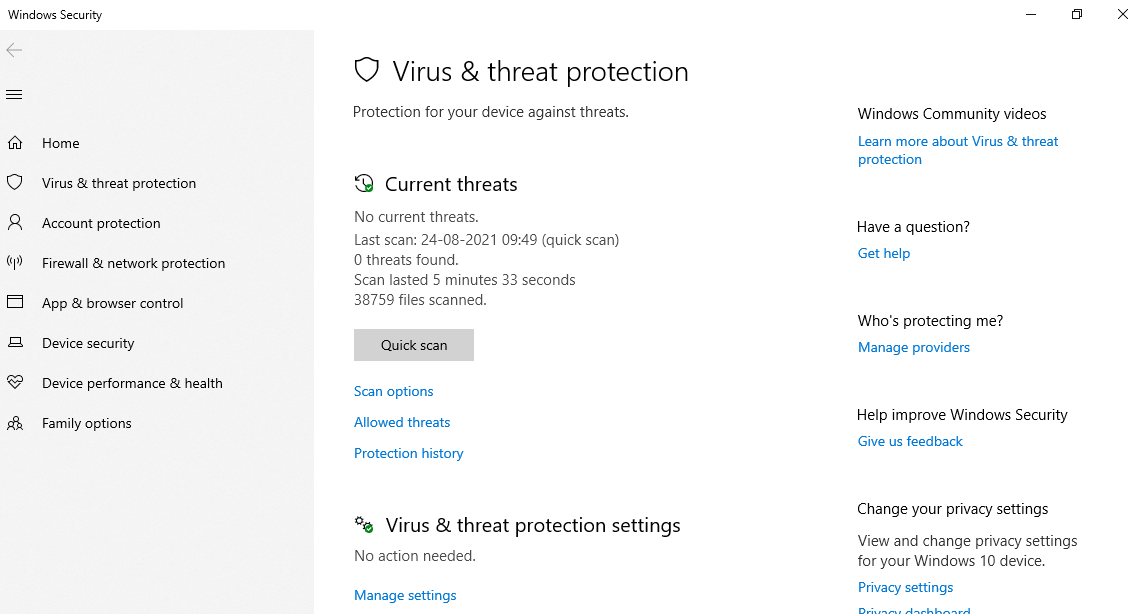Screen dimensions: 1145x614
Task: Click the Virus & threat protection shield icon
Action: [x=15, y=183]
